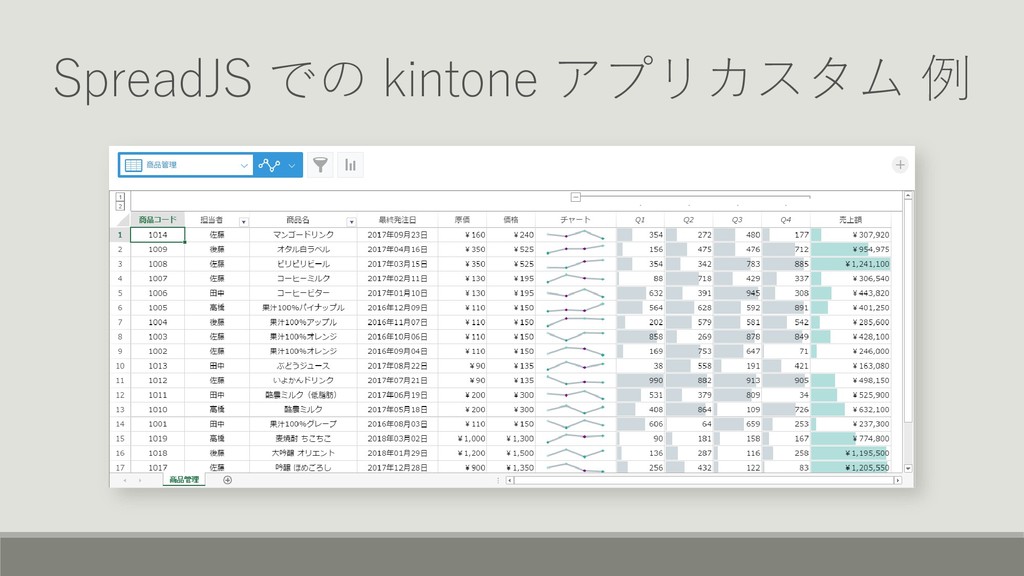Click the vertical scrollbar up arrow
The image size is (1024, 576).
click(x=908, y=196)
